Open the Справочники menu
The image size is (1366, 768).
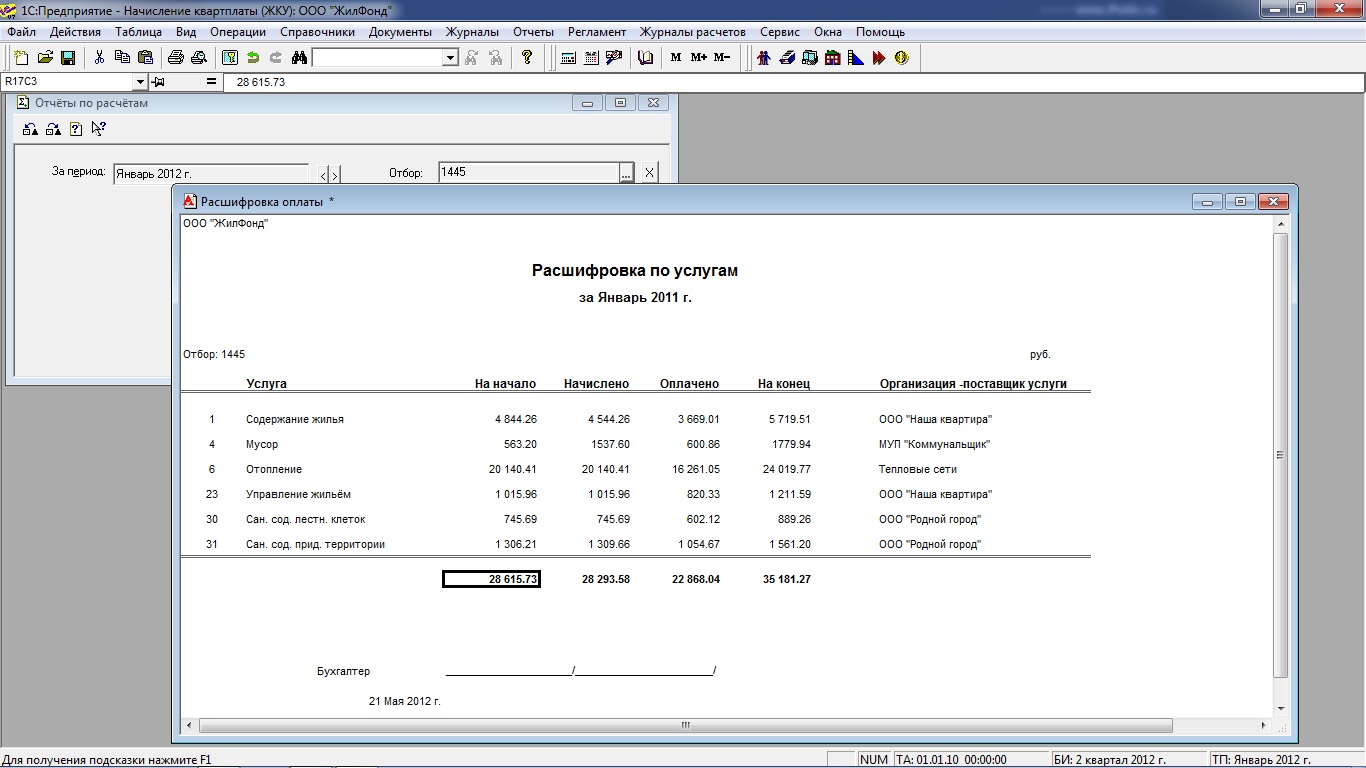pyautogui.click(x=317, y=32)
